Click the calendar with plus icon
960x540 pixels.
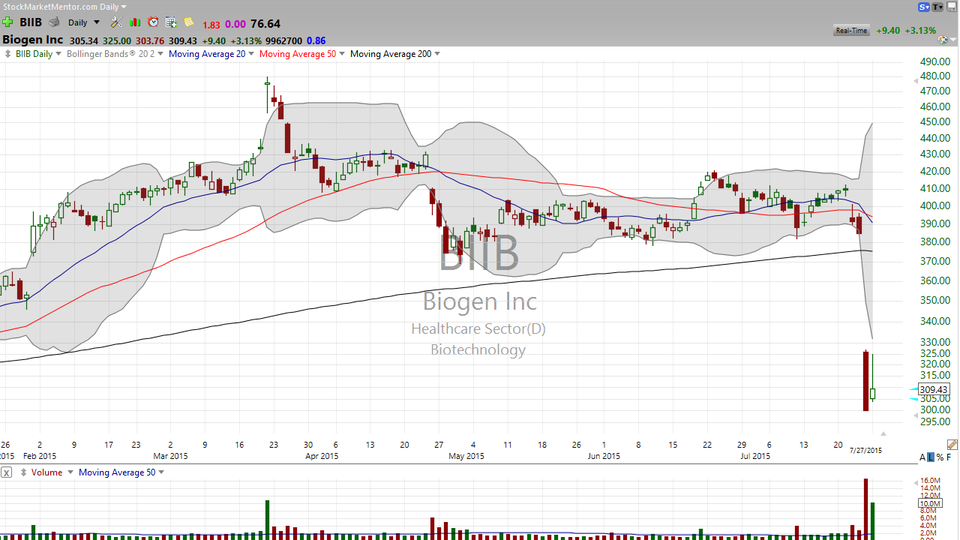point(171,23)
